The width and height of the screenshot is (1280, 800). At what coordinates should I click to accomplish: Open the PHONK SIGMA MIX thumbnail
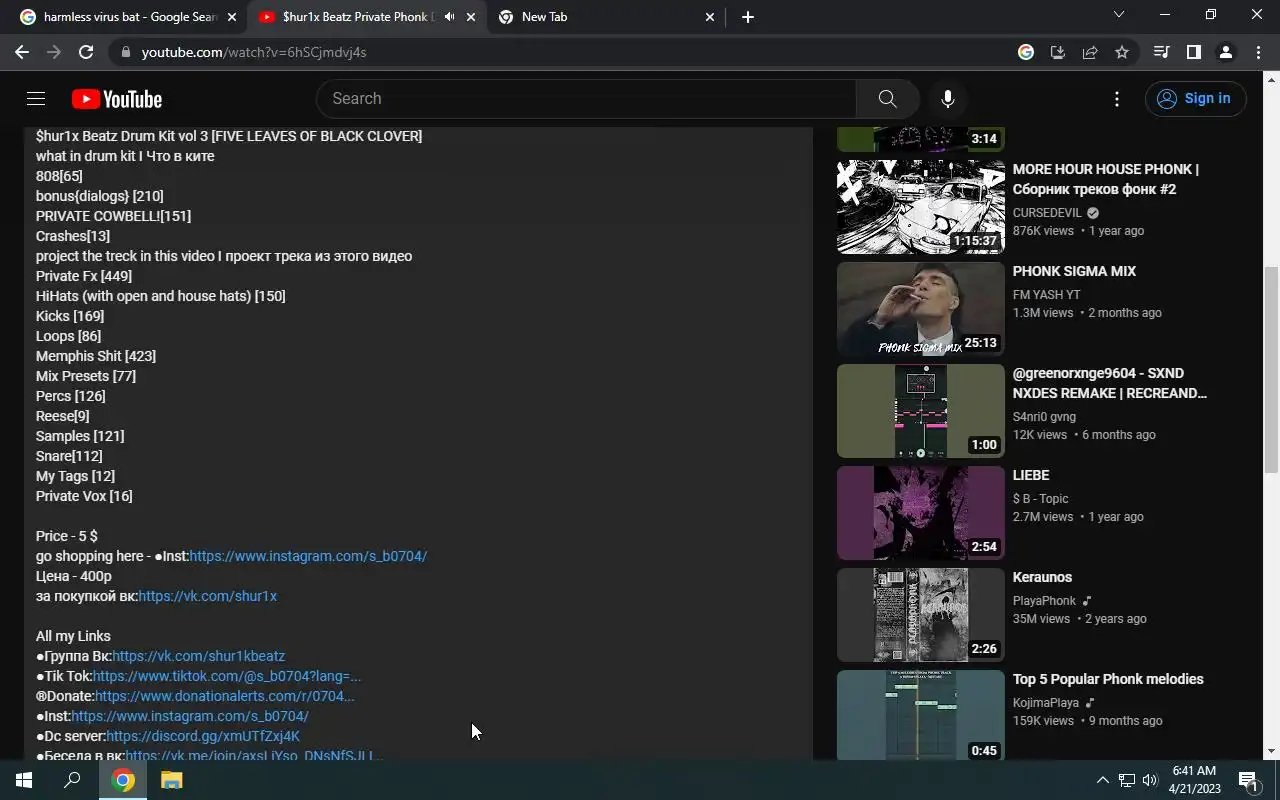pyautogui.click(x=920, y=309)
